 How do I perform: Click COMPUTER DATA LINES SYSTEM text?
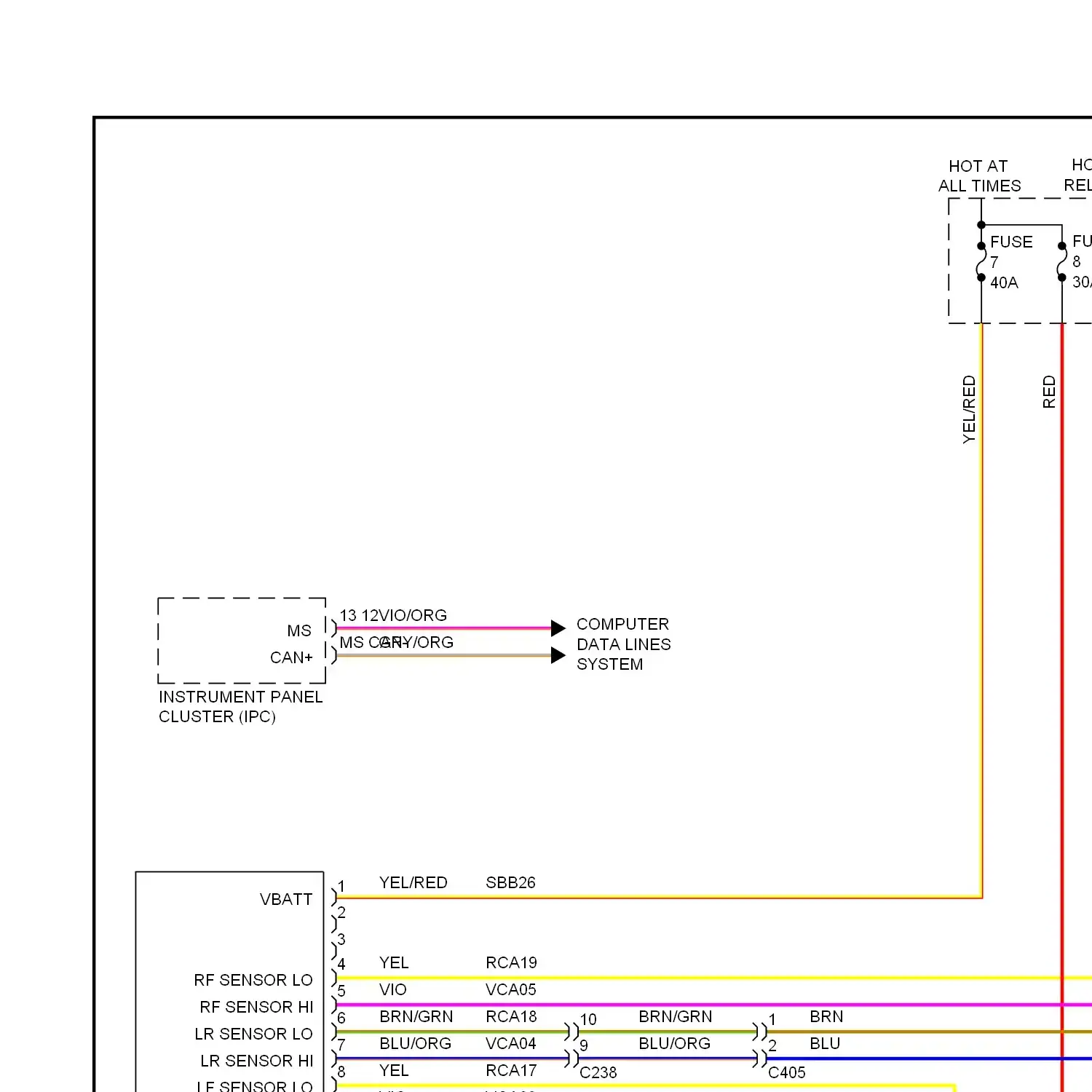[x=623, y=644]
